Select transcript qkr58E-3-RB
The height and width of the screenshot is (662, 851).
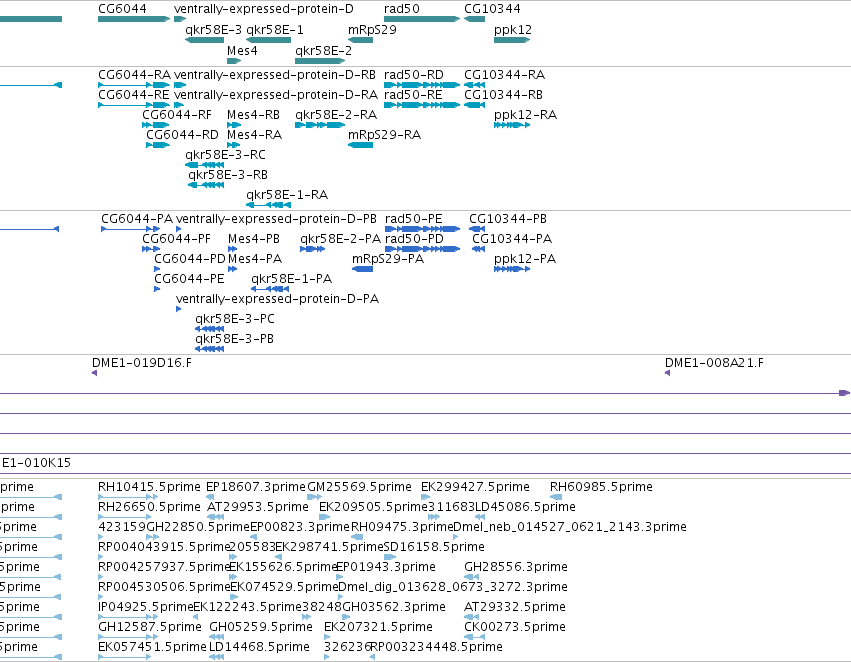(228, 175)
